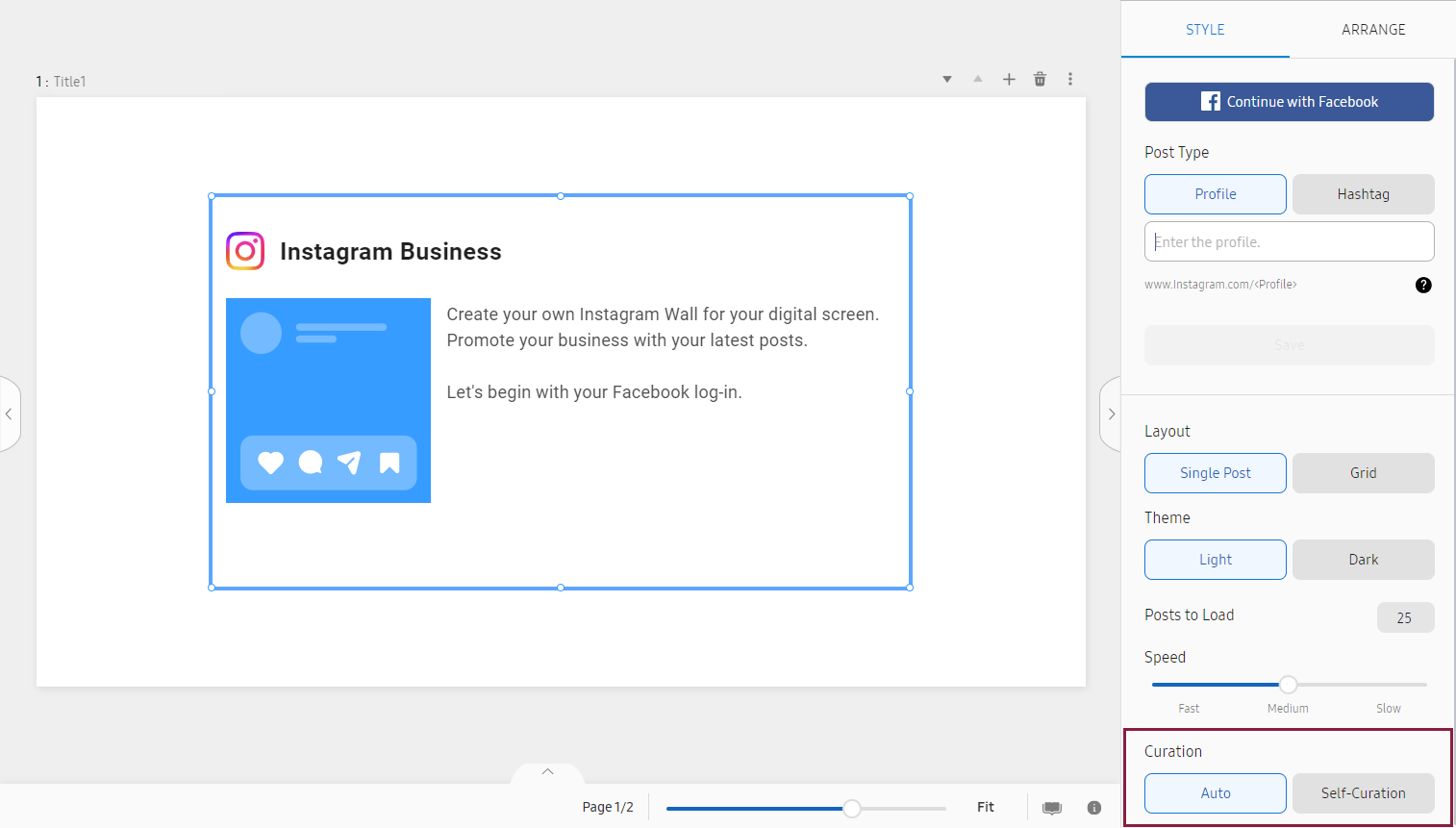Set curation to Auto
Image resolution: width=1456 pixels, height=828 pixels.
1216,793
